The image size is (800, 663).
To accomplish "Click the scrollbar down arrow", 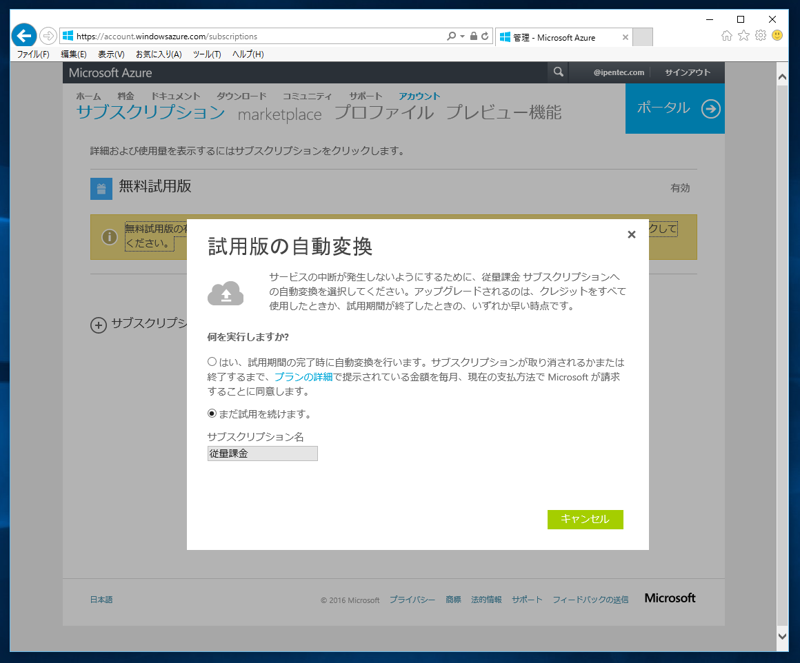I will point(782,636).
